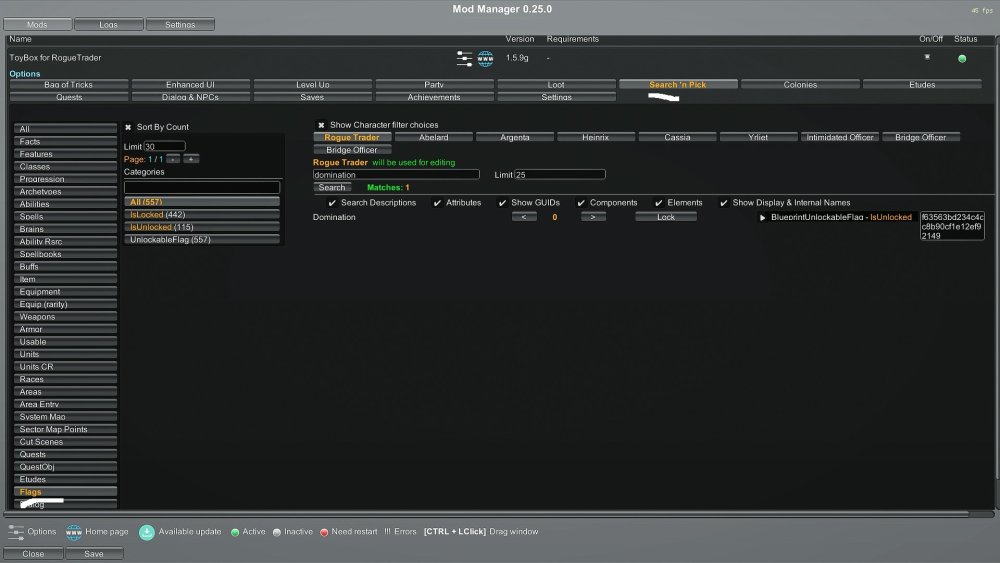Toggle the ToyBox On/Off checkbox
1000x563 pixels.
point(926,58)
